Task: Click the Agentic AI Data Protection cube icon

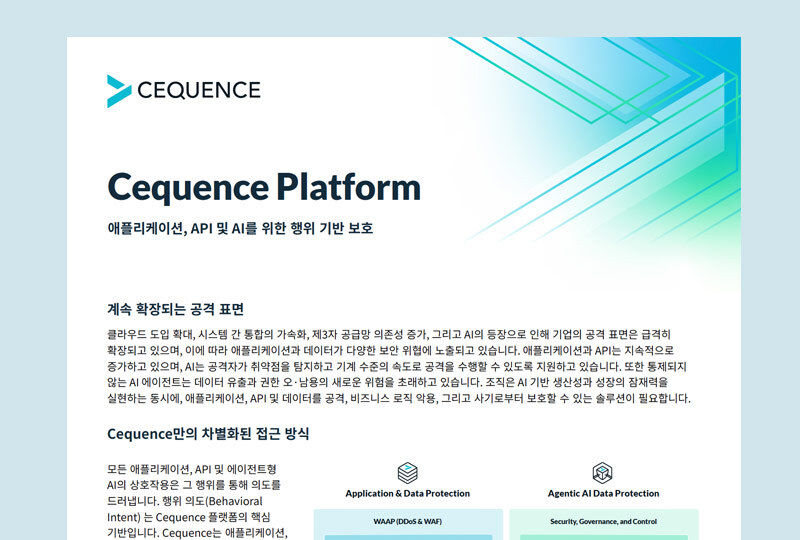Action: click(603, 473)
